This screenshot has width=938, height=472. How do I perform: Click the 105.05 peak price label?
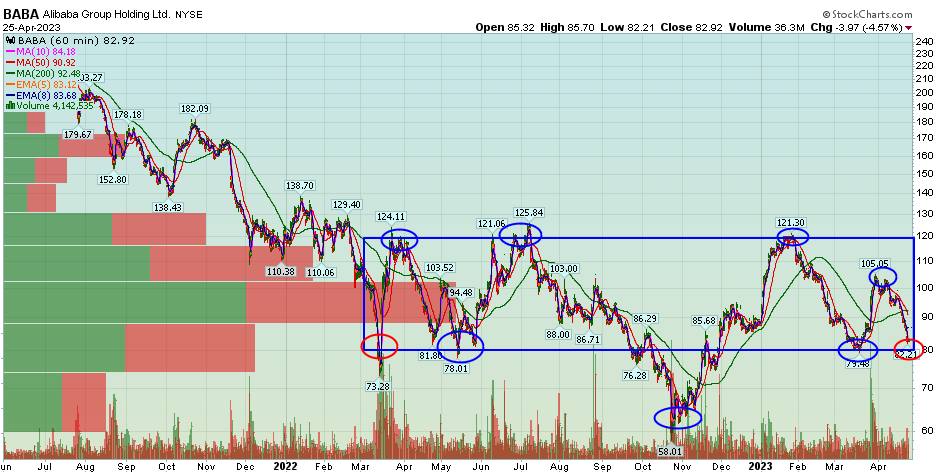875,263
